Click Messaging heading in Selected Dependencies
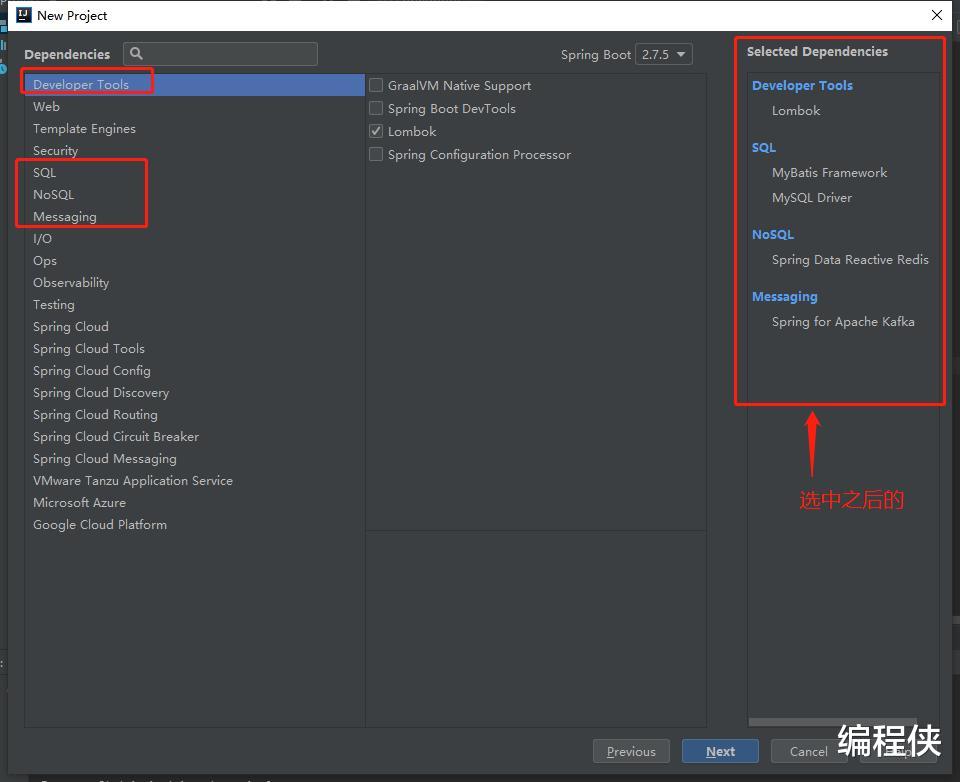This screenshot has width=960, height=782. [x=784, y=297]
